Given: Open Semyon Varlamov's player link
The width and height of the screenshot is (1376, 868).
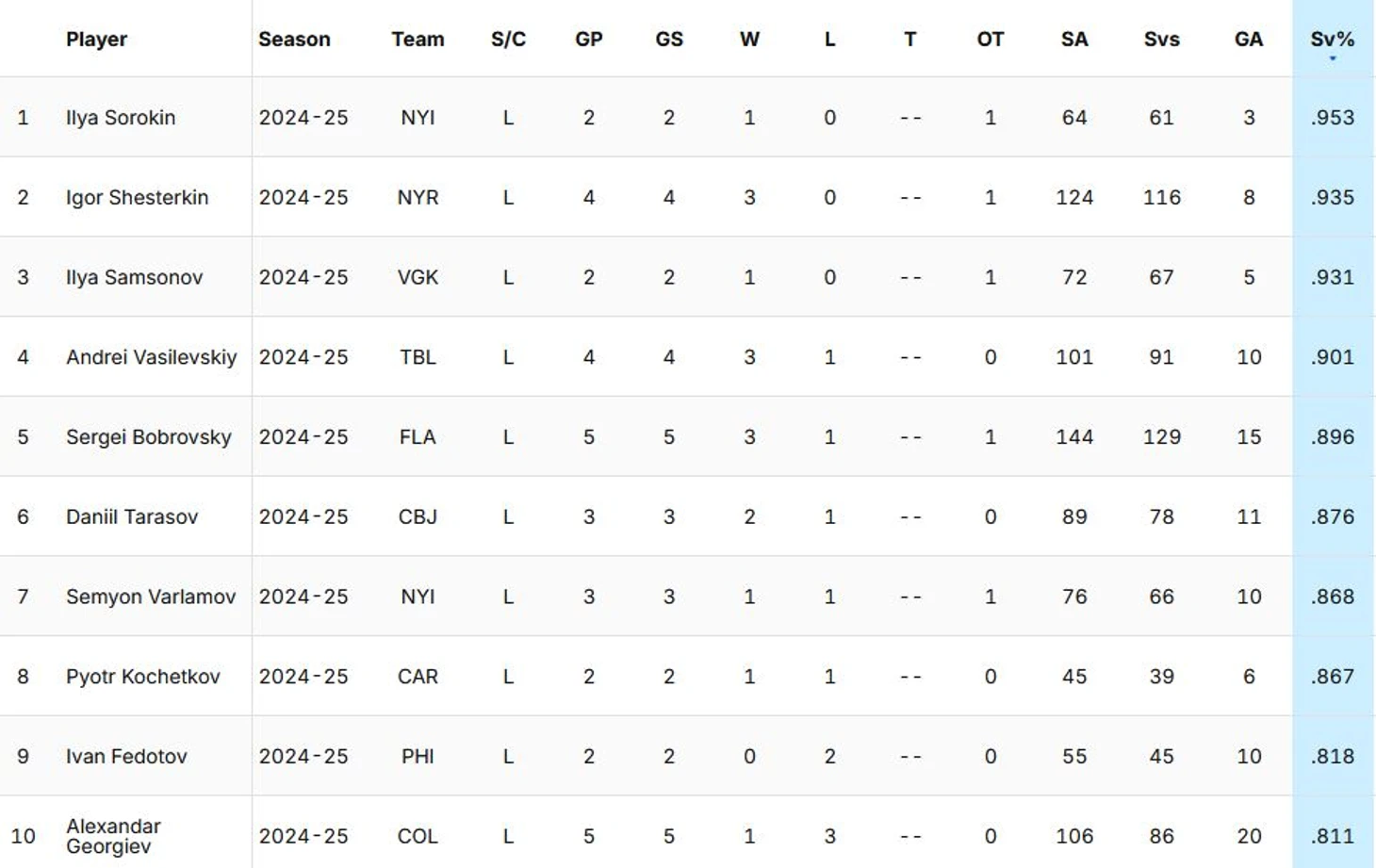Looking at the screenshot, I should click(x=151, y=597).
